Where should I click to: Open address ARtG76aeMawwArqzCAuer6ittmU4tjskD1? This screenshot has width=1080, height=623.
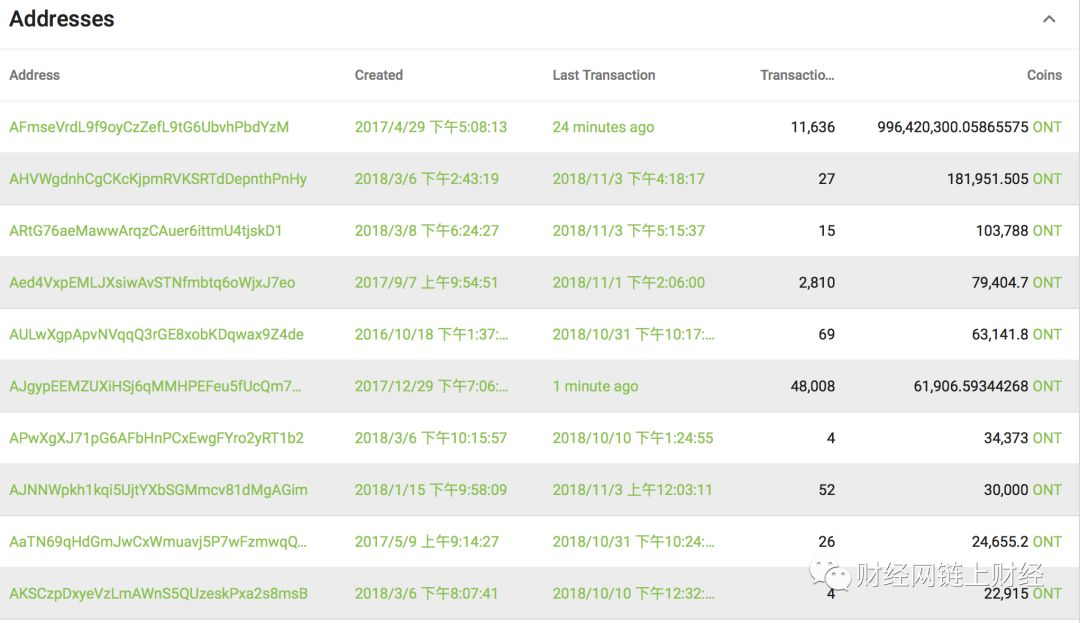(x=145, y=231)
